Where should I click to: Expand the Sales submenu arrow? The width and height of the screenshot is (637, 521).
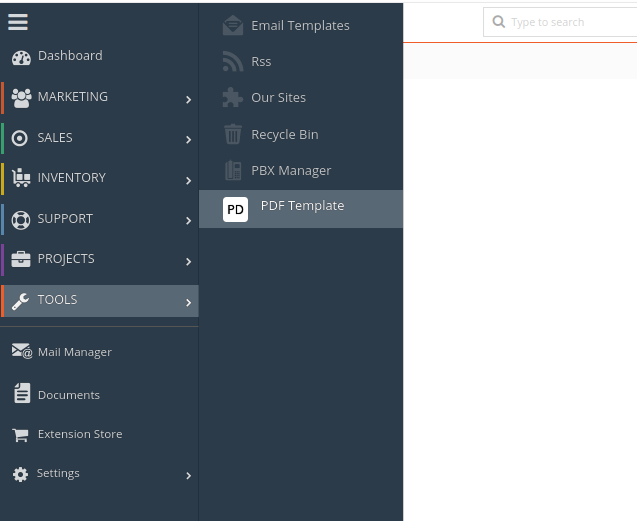click(x=188, y=140)
